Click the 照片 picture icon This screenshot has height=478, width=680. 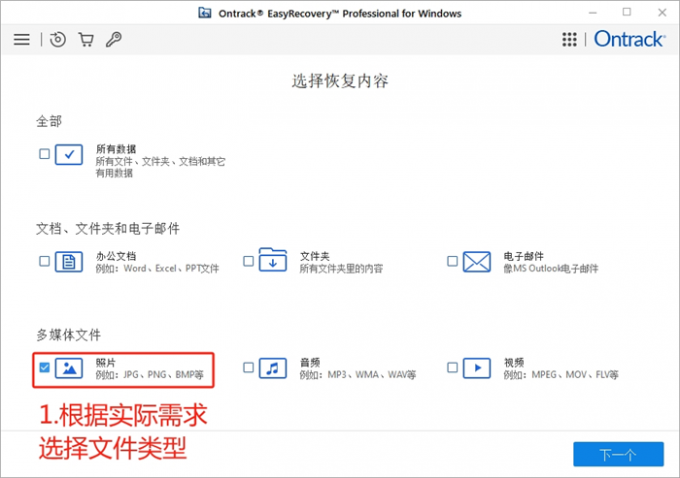[69, 368]
